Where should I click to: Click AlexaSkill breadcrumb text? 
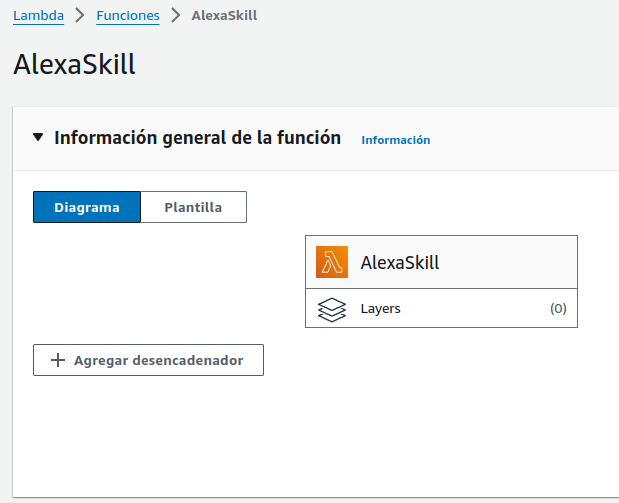[224, 15]
